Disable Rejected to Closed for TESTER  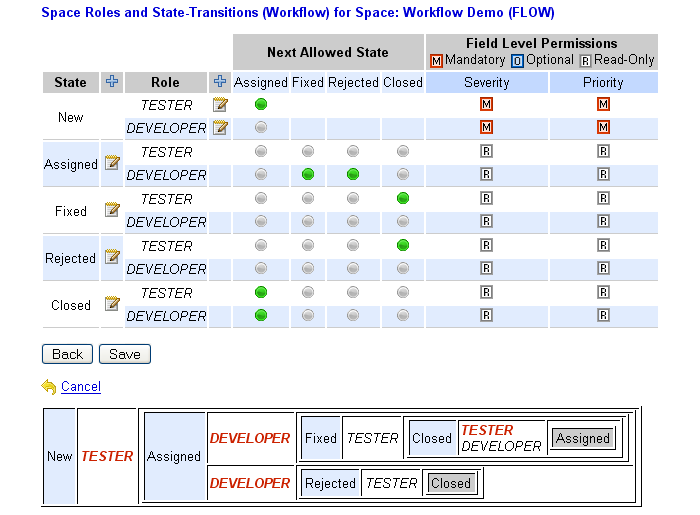click(403, 245)
